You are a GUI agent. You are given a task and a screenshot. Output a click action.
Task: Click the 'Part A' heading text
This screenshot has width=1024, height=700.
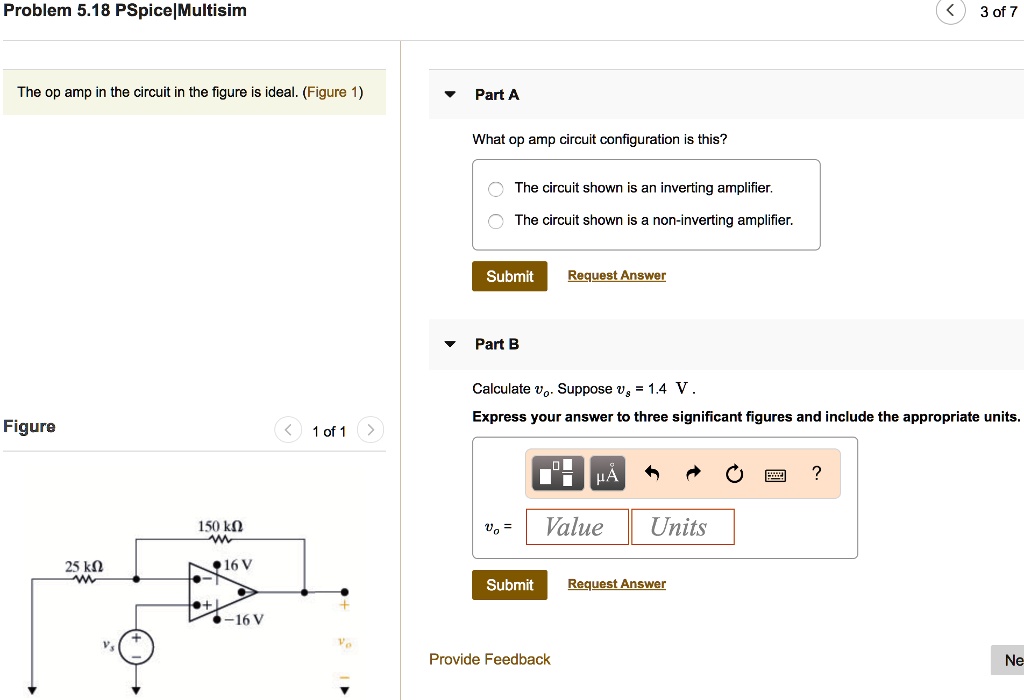point(497,95)
